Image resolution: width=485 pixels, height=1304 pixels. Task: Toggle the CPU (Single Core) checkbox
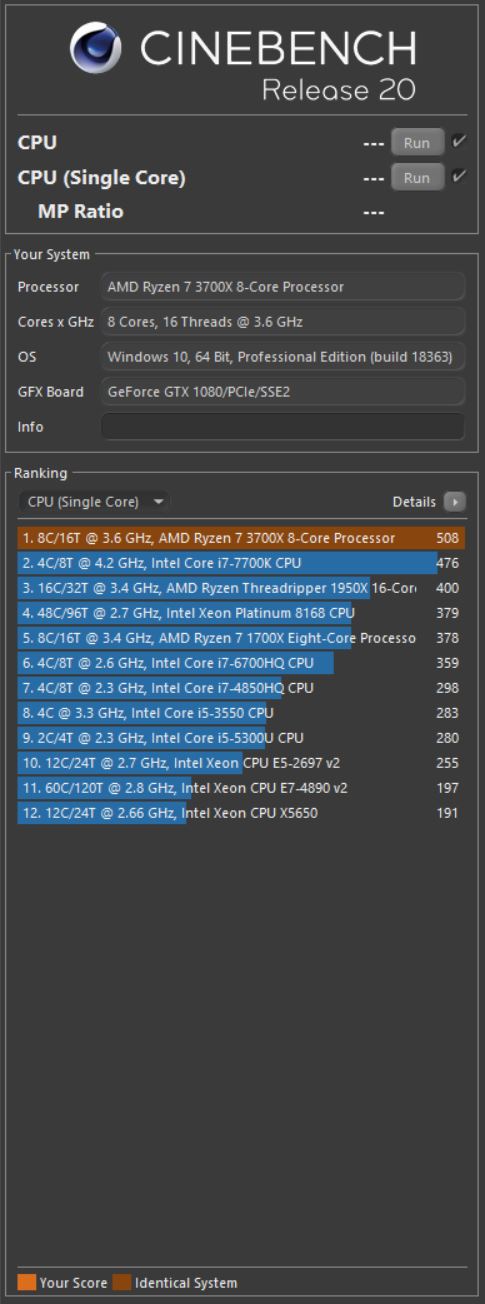(x=459, y=178)
